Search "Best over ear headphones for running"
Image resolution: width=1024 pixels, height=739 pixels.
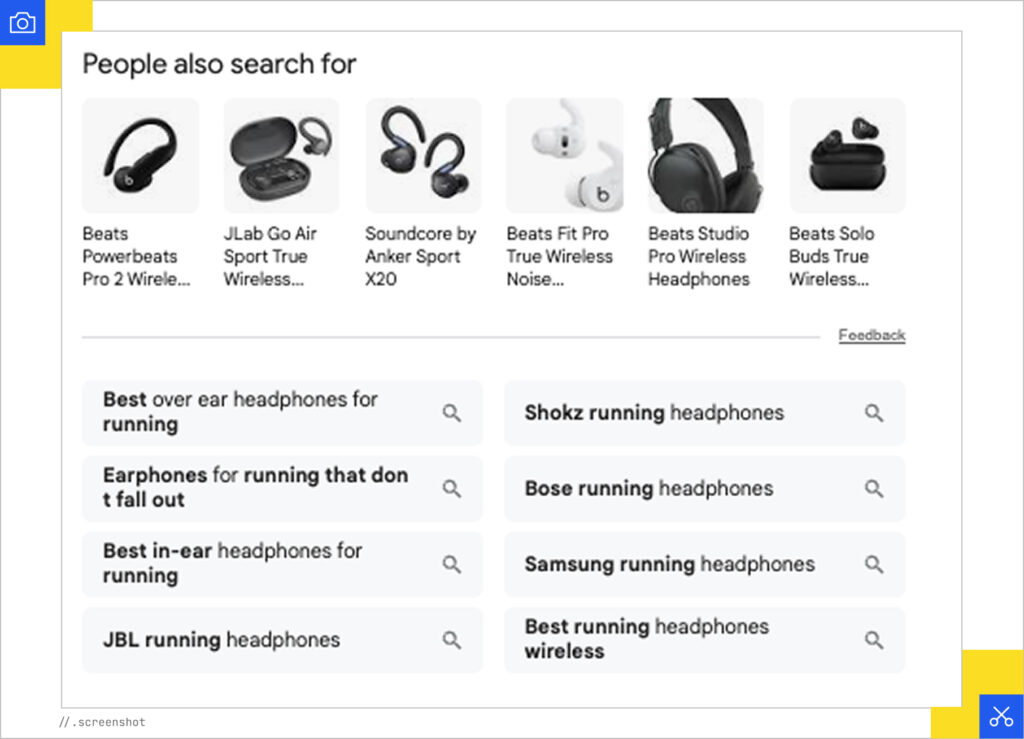coord(240,411)
